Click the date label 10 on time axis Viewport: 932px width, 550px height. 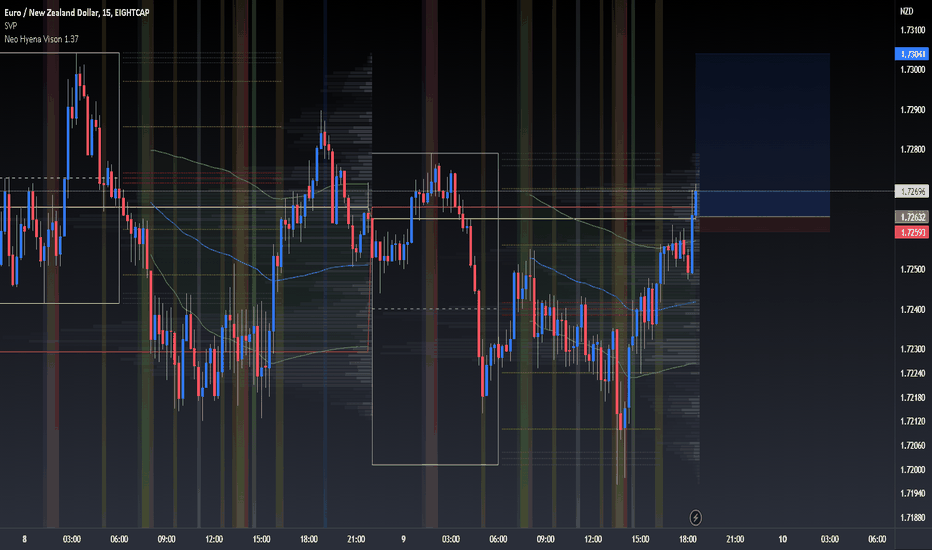pyautogui.click(x=783, y=539)
